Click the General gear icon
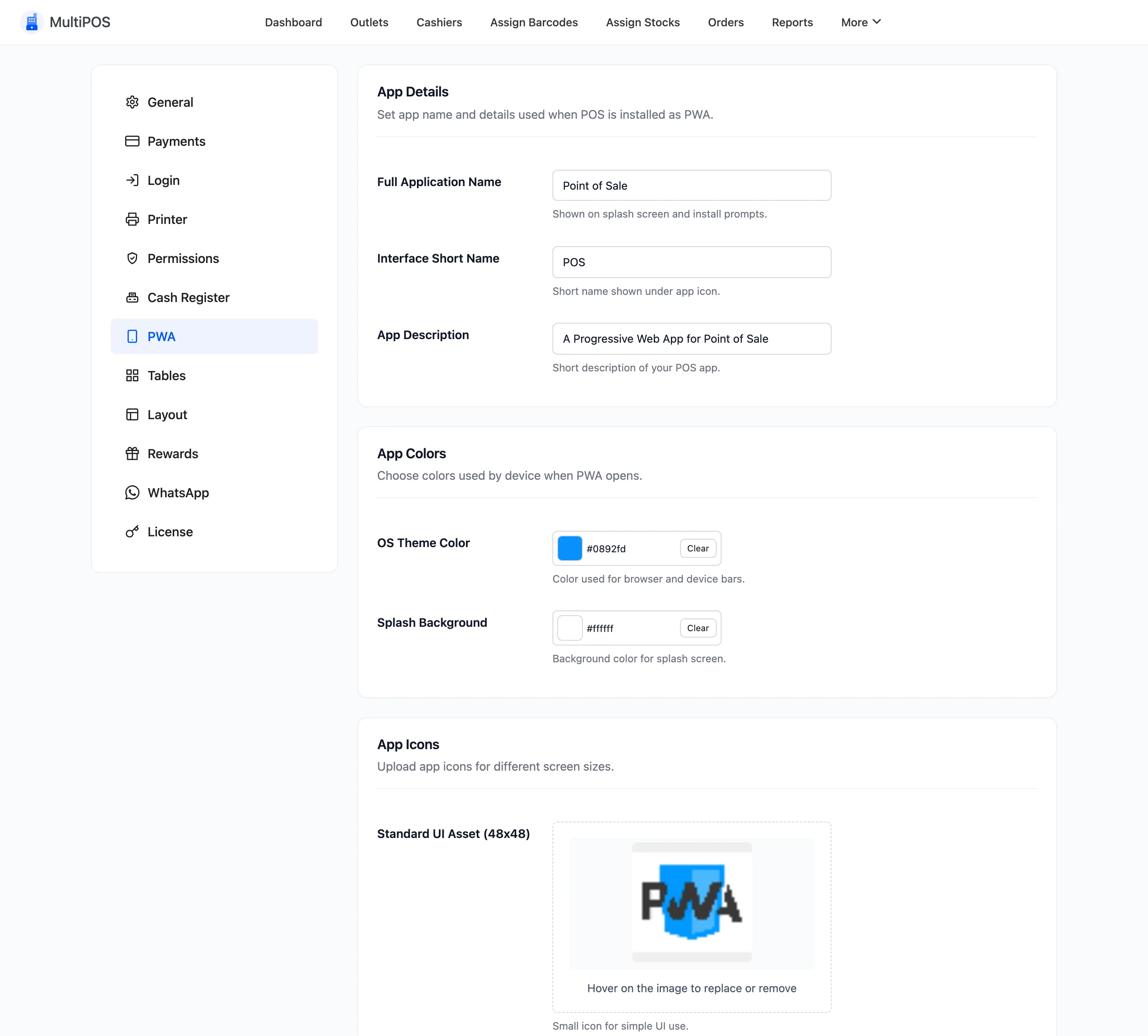The width and height of the screenshot is (1148, 1036). pos(132,102)
